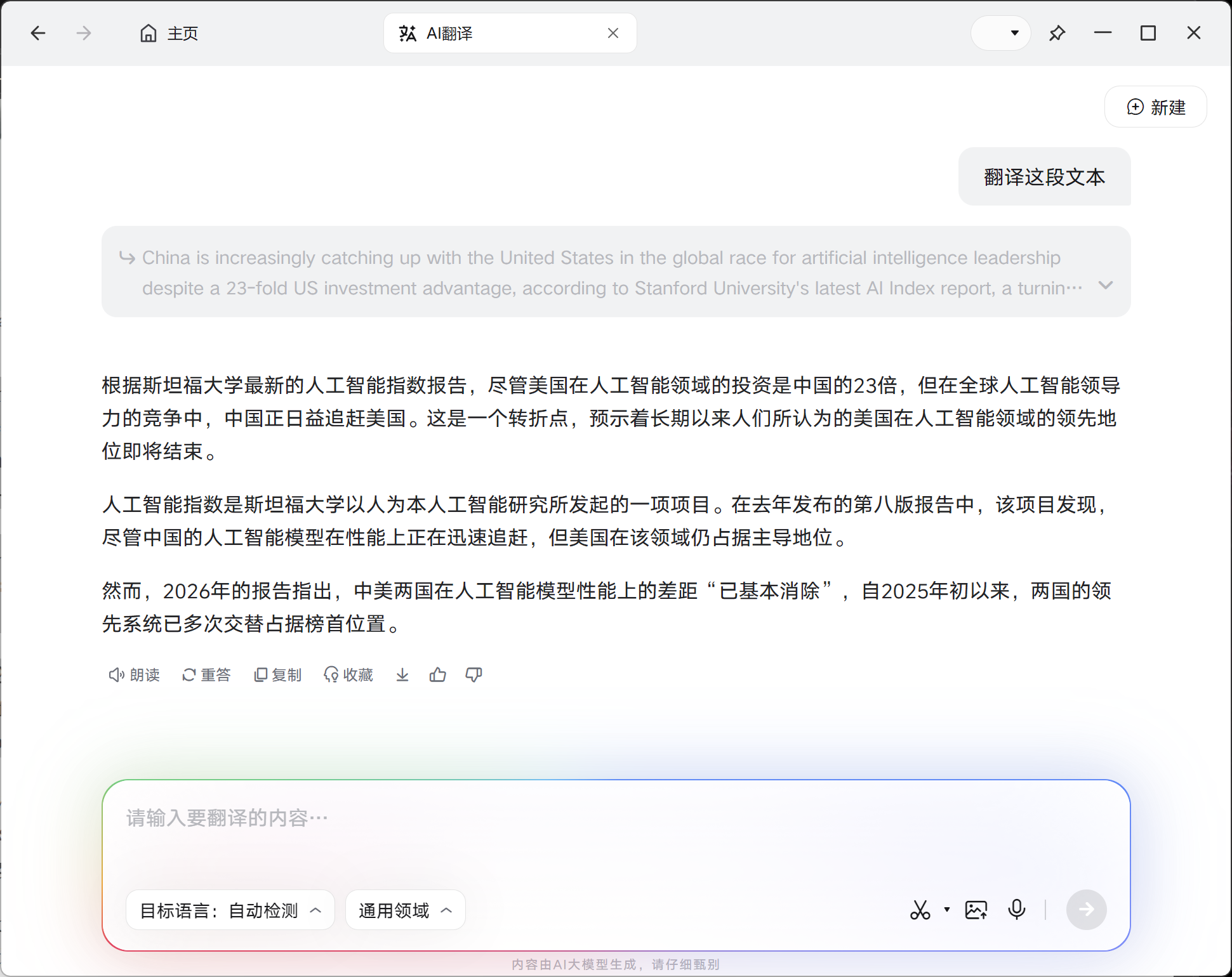This screenshot has width=1232, height=977.
Task: Close the AI翻译 tab
Action: tap(613, 33)
